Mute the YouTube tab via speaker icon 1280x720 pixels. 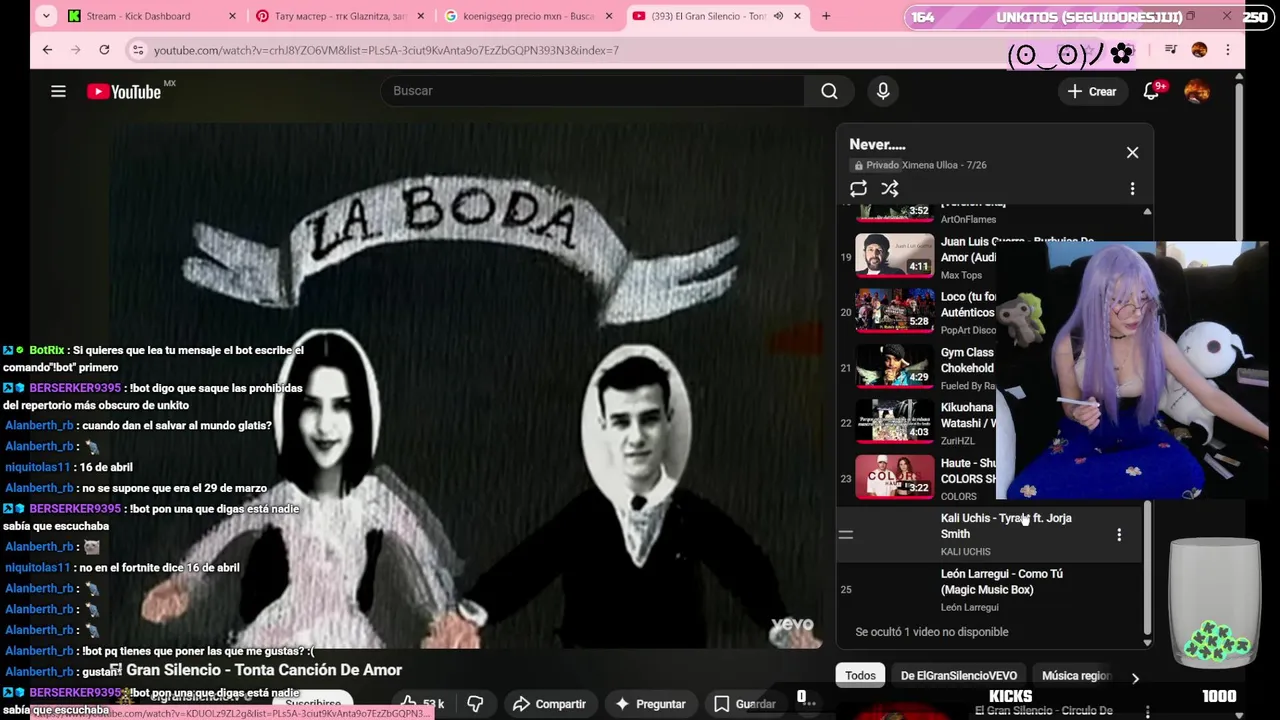(778, 16)
